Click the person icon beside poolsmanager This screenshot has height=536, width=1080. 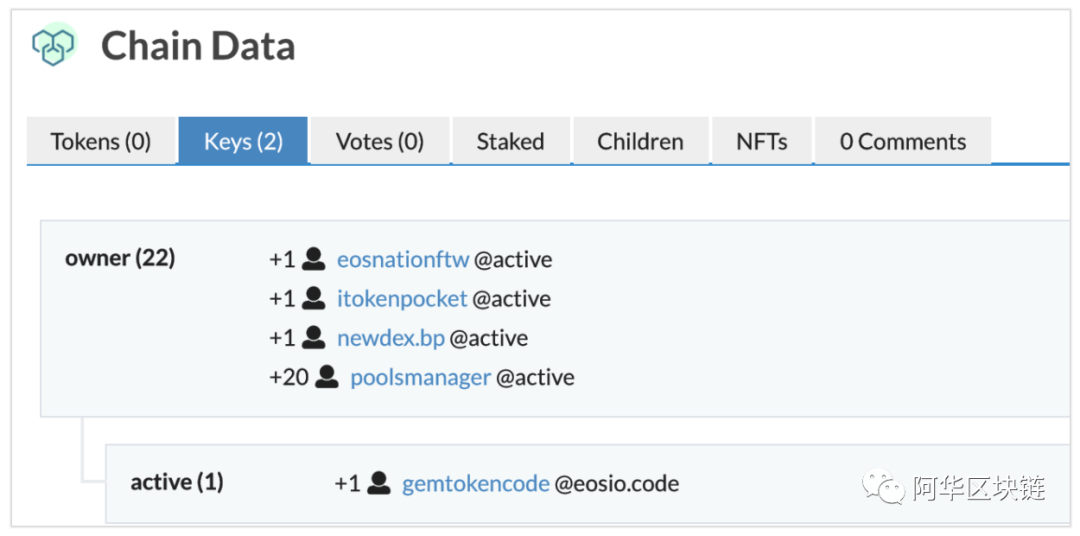[x=328, y=377]
